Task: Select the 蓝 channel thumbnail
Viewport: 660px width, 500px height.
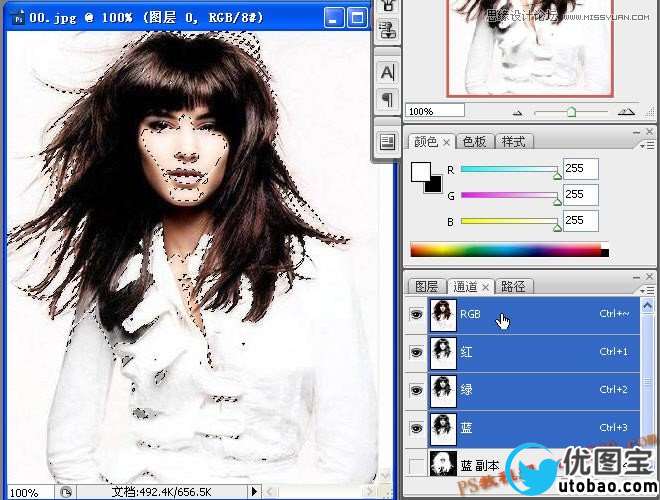Action: coord(443,428)
